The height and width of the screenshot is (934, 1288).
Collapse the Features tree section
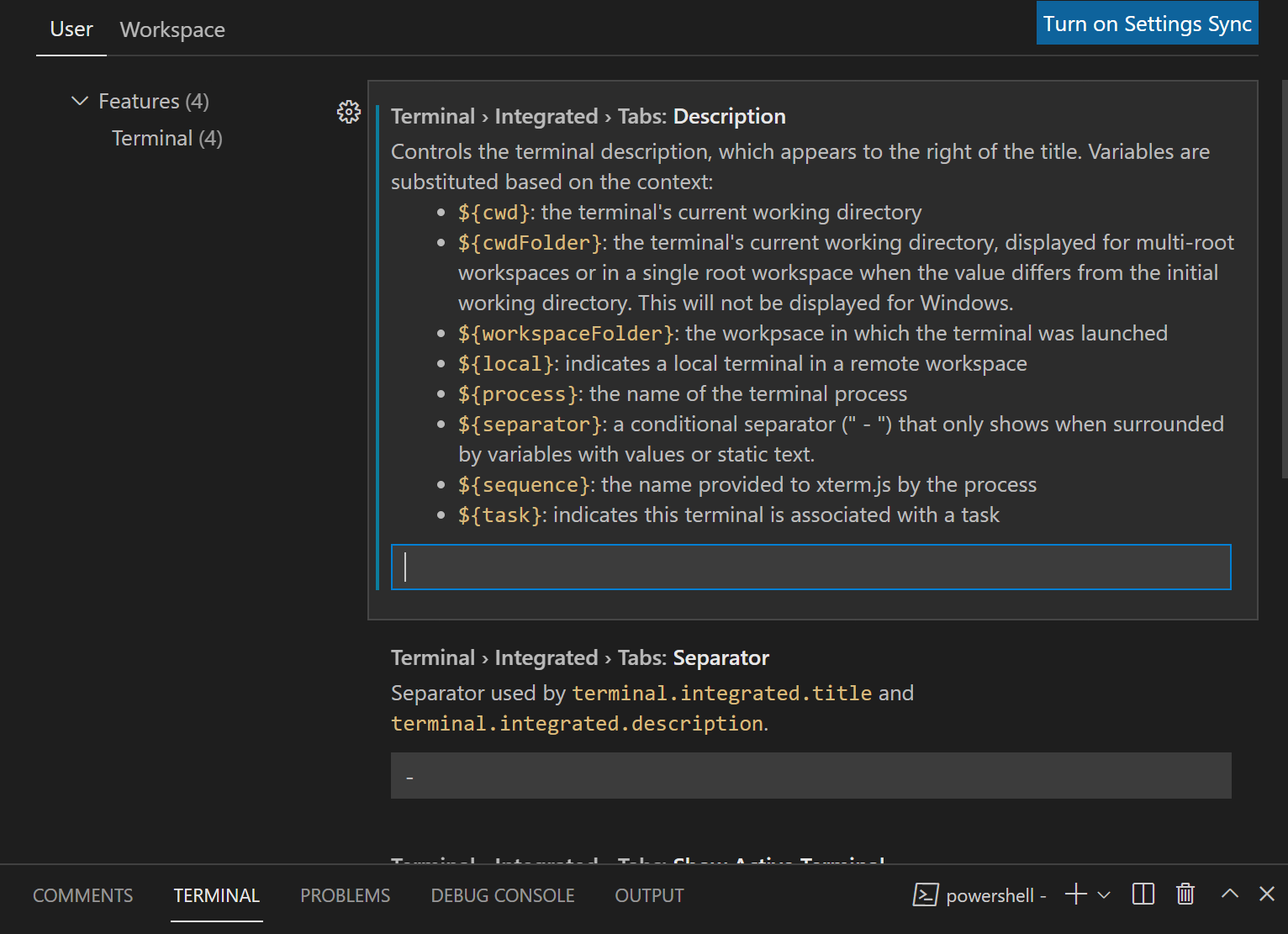point(80,102)
